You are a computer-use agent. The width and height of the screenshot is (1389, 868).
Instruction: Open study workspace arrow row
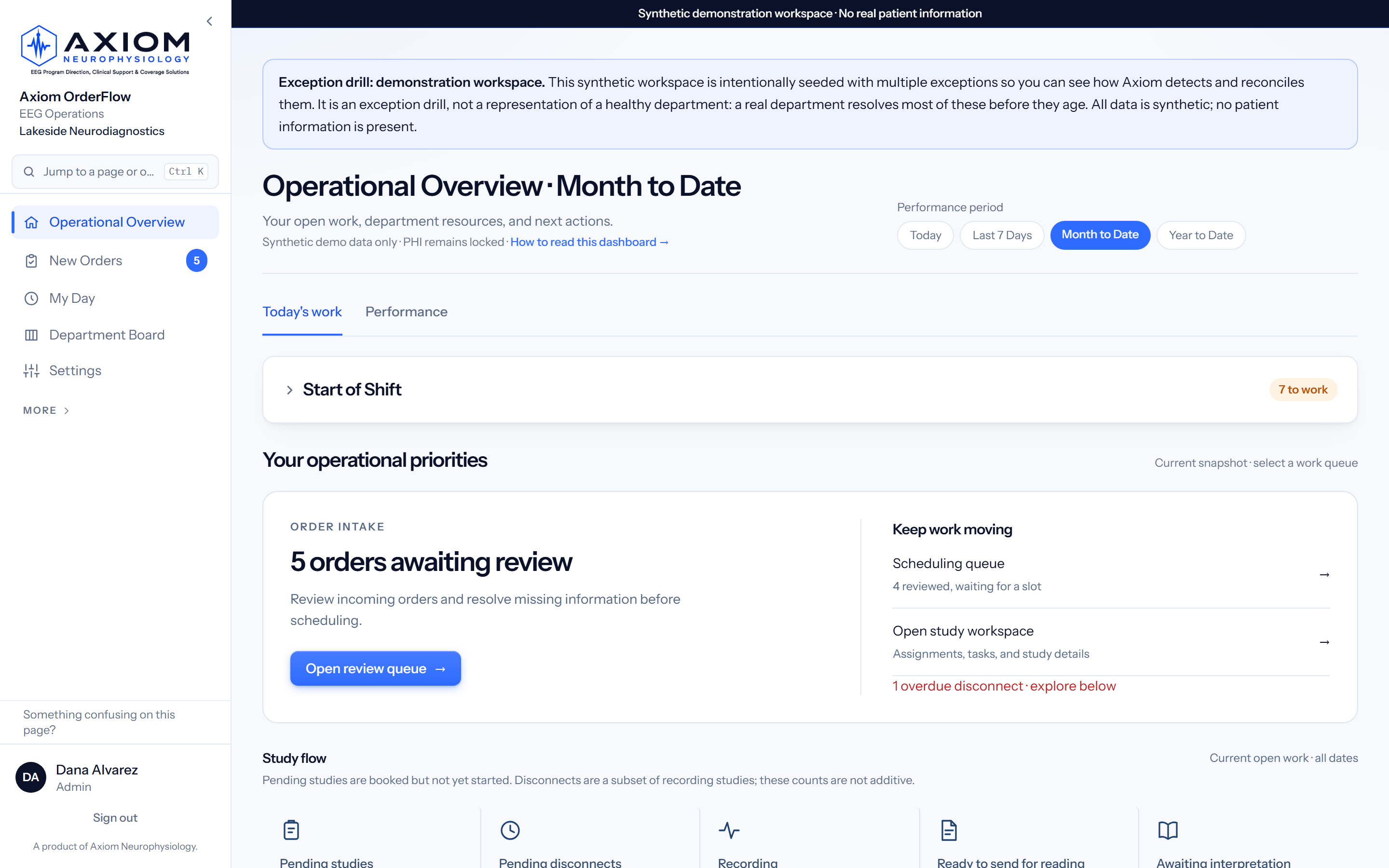point(1111,642)
